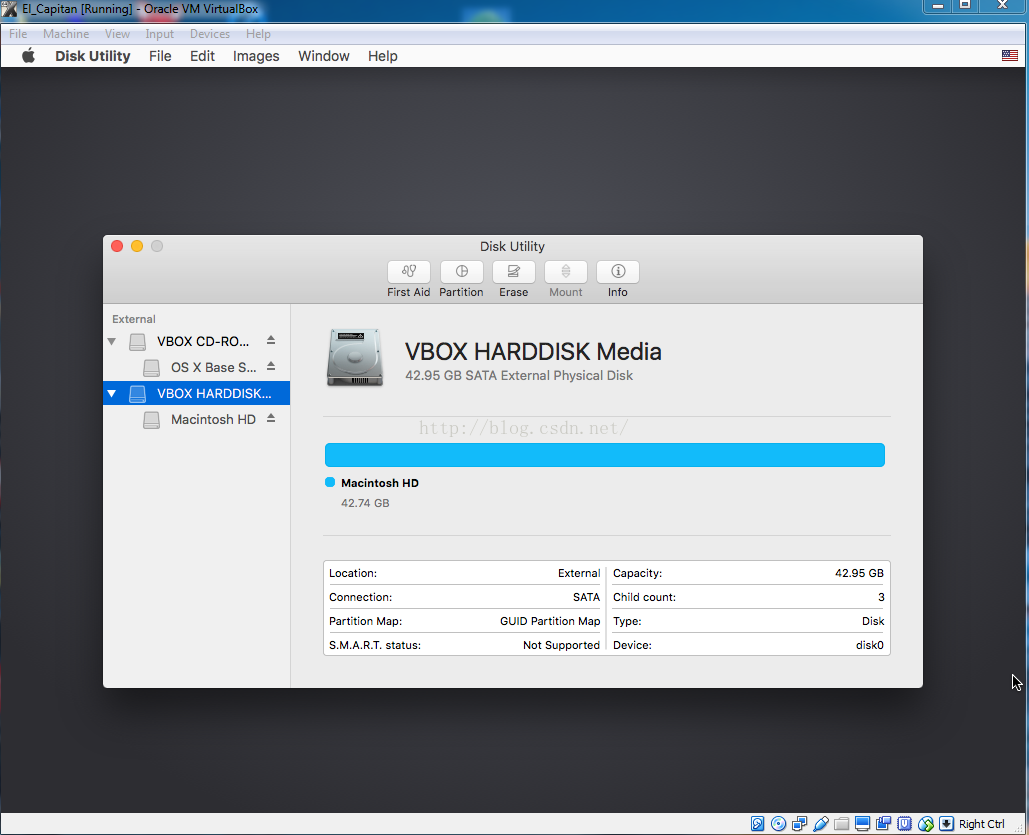Open the VirtualBox File menu
Screen dimensions: 1029x835
pyautogui.click(x=18, y=33)
